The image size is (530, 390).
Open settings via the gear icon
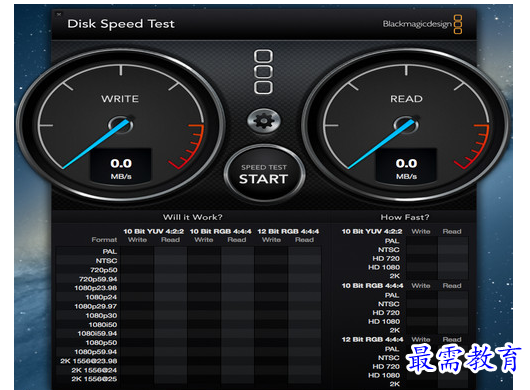coord(264,121)
